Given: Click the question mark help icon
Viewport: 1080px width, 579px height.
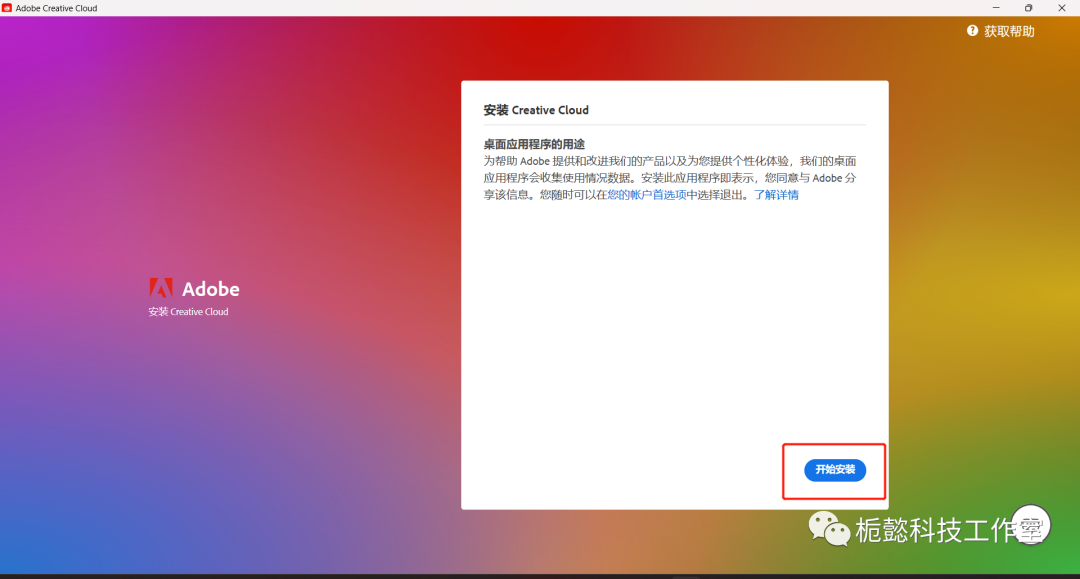Looking at the screenshot, I should pyautogui.click(x=972, y=31).
